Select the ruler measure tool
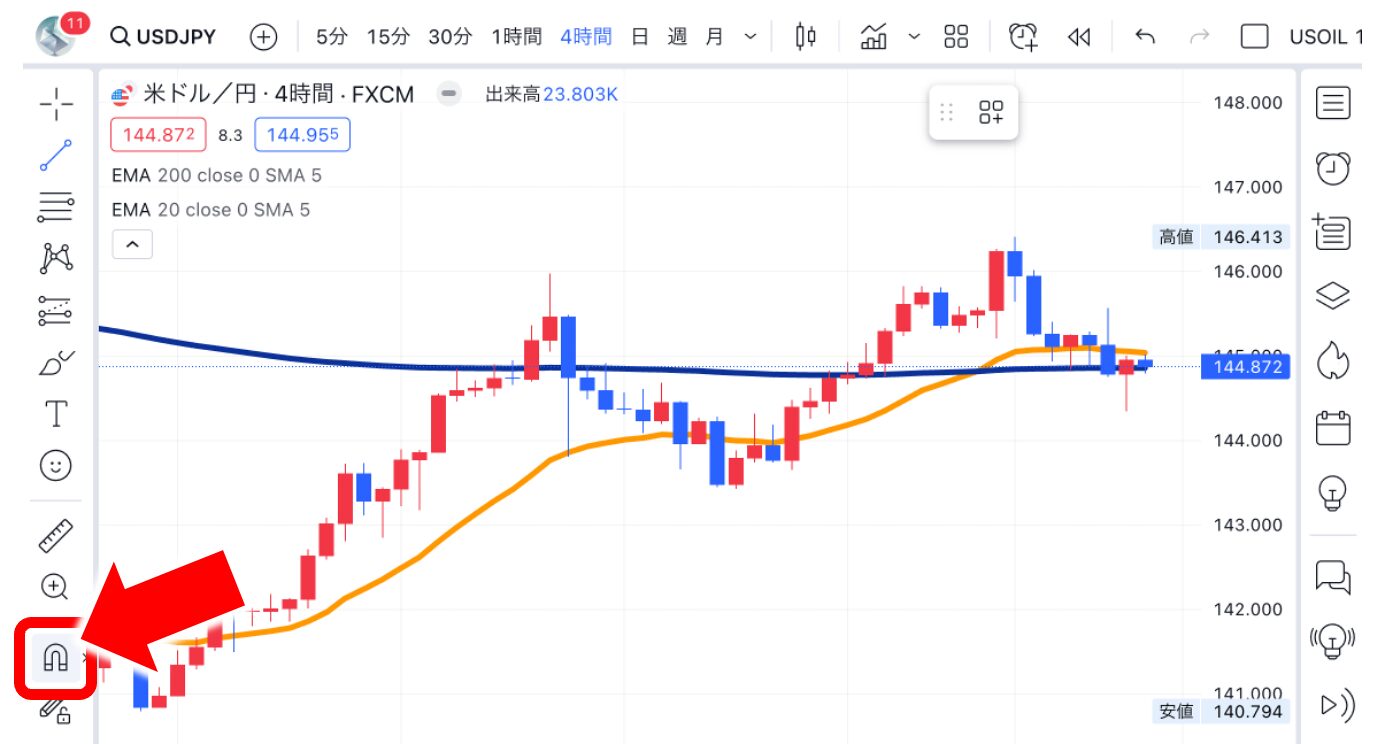This screenshot has height=744, width=1386. coord(56,536)
